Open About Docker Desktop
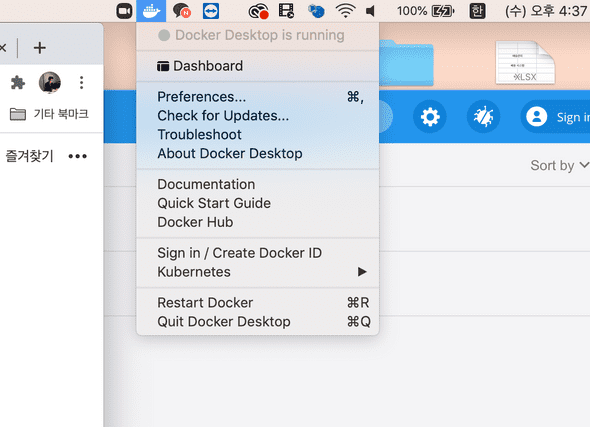 coord(257,153)
